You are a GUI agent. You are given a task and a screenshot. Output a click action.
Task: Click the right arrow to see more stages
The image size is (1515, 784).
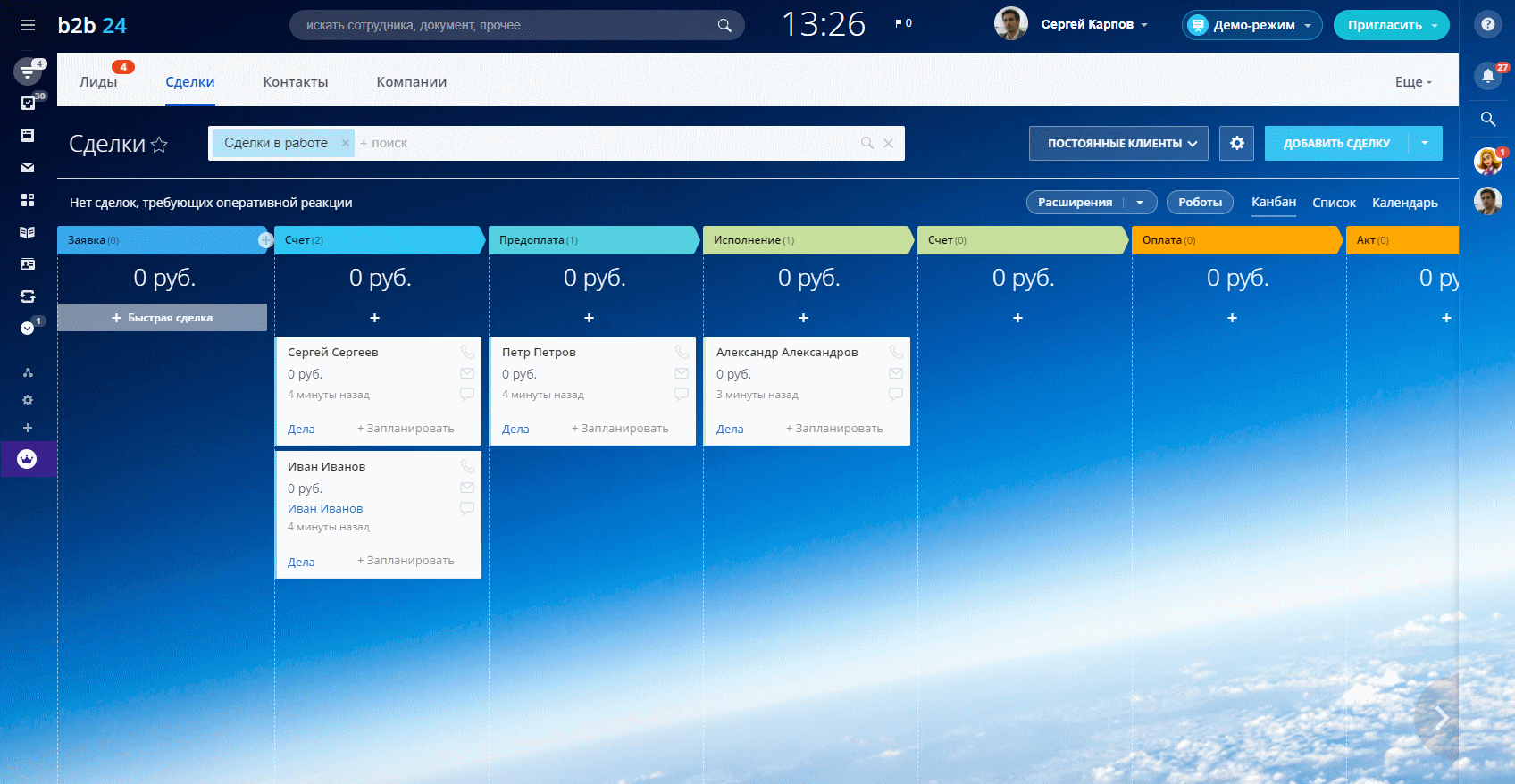click(x=1439, y=719)
